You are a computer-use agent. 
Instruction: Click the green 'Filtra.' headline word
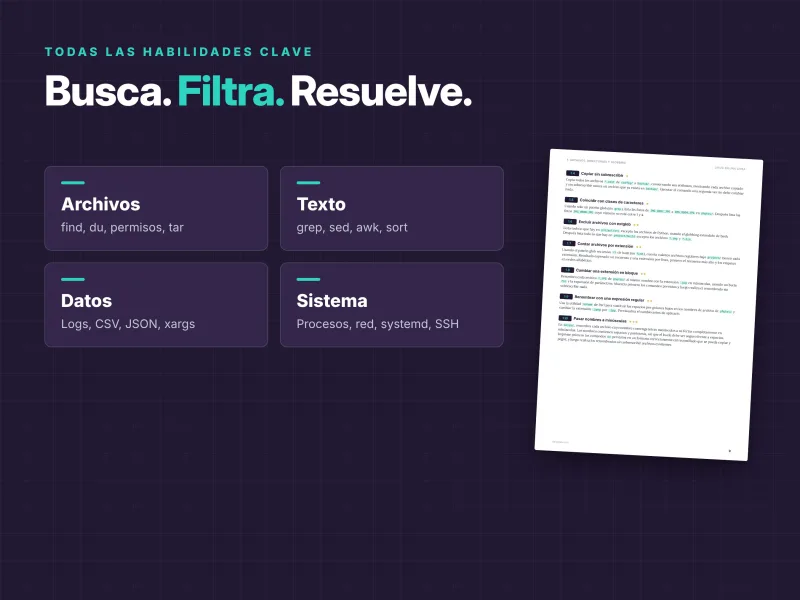point(231,92)
